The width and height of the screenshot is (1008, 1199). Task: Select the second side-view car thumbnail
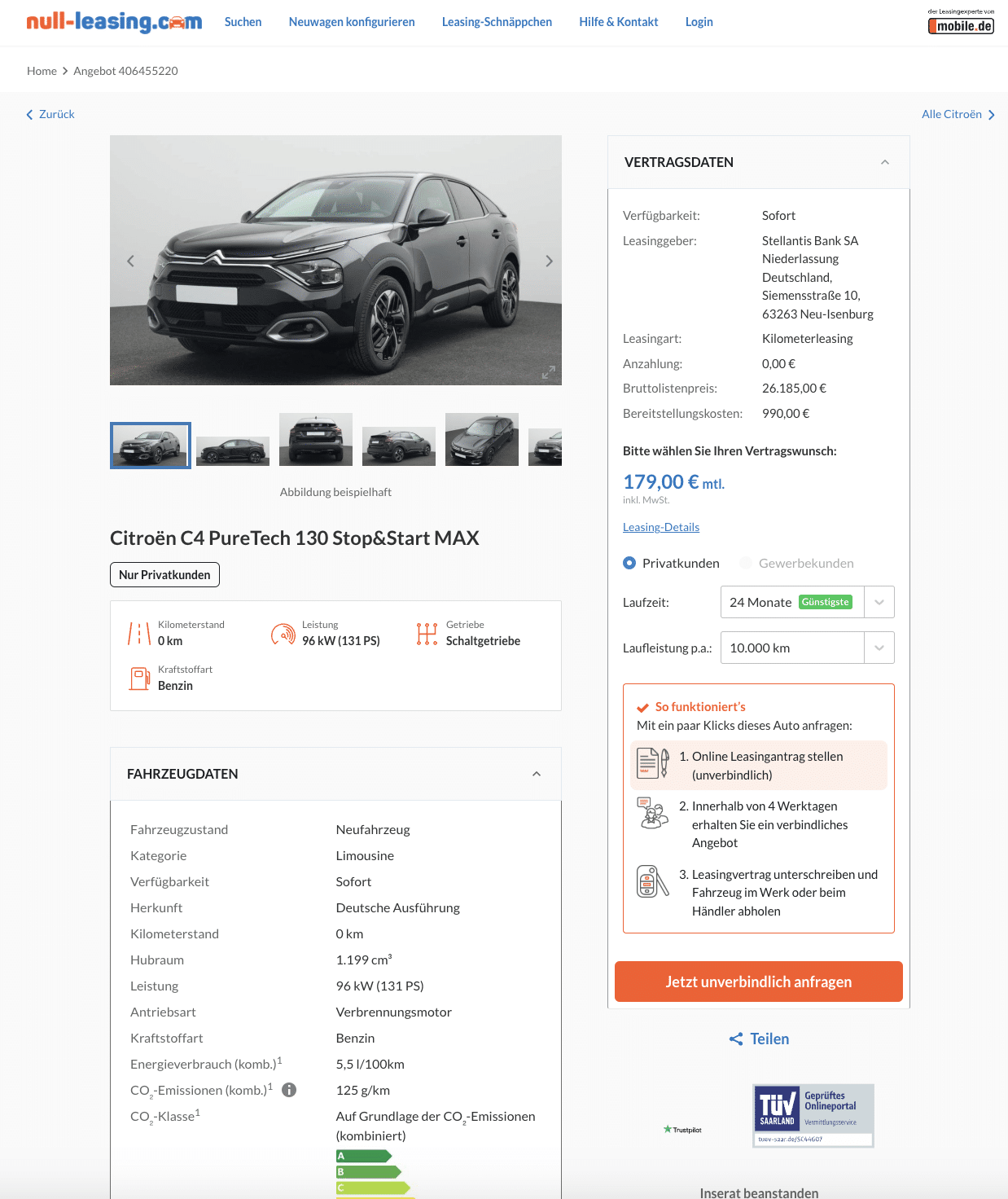click(233, 450)
